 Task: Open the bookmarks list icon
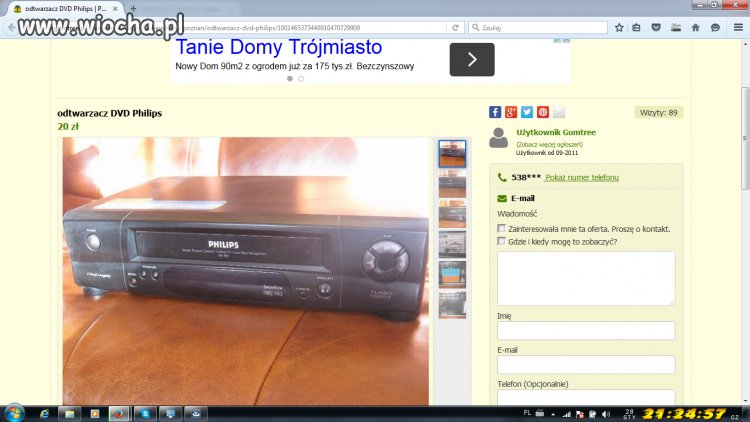[636, 28]
